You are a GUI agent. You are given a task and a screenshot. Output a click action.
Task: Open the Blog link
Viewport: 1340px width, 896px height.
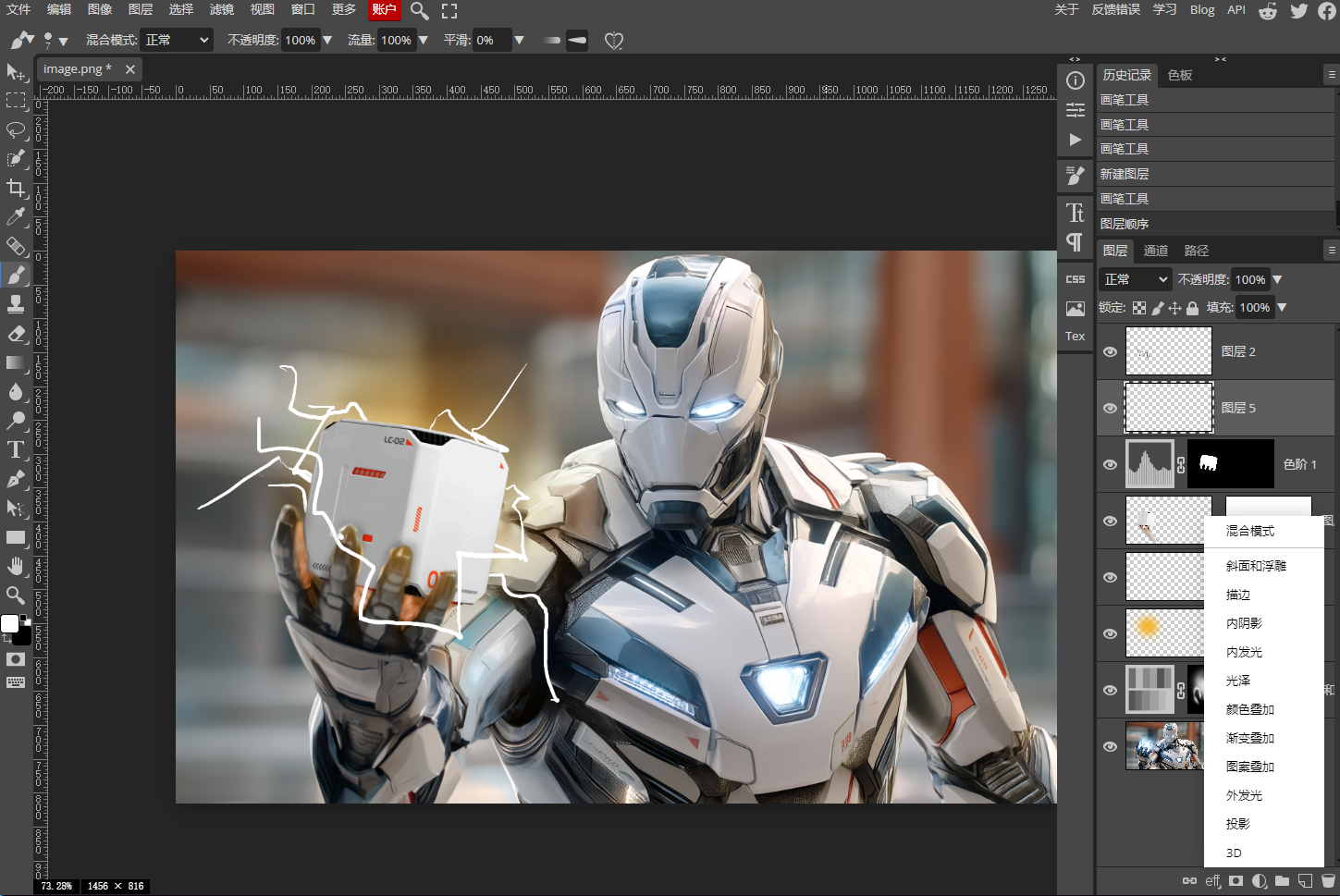point(1202,9)
